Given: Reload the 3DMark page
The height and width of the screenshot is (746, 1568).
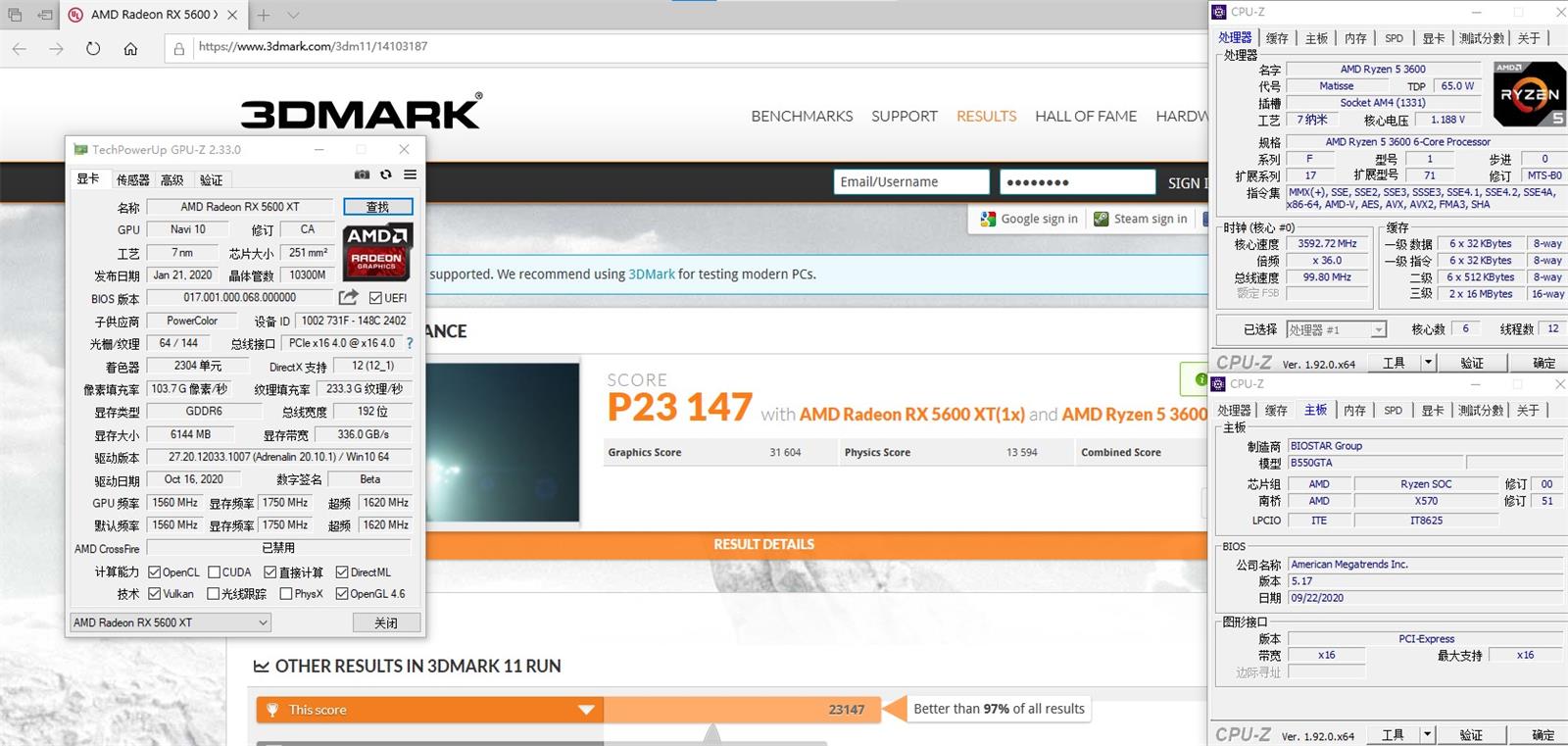Looking at the screenshot, I should (x=93, y=47).
